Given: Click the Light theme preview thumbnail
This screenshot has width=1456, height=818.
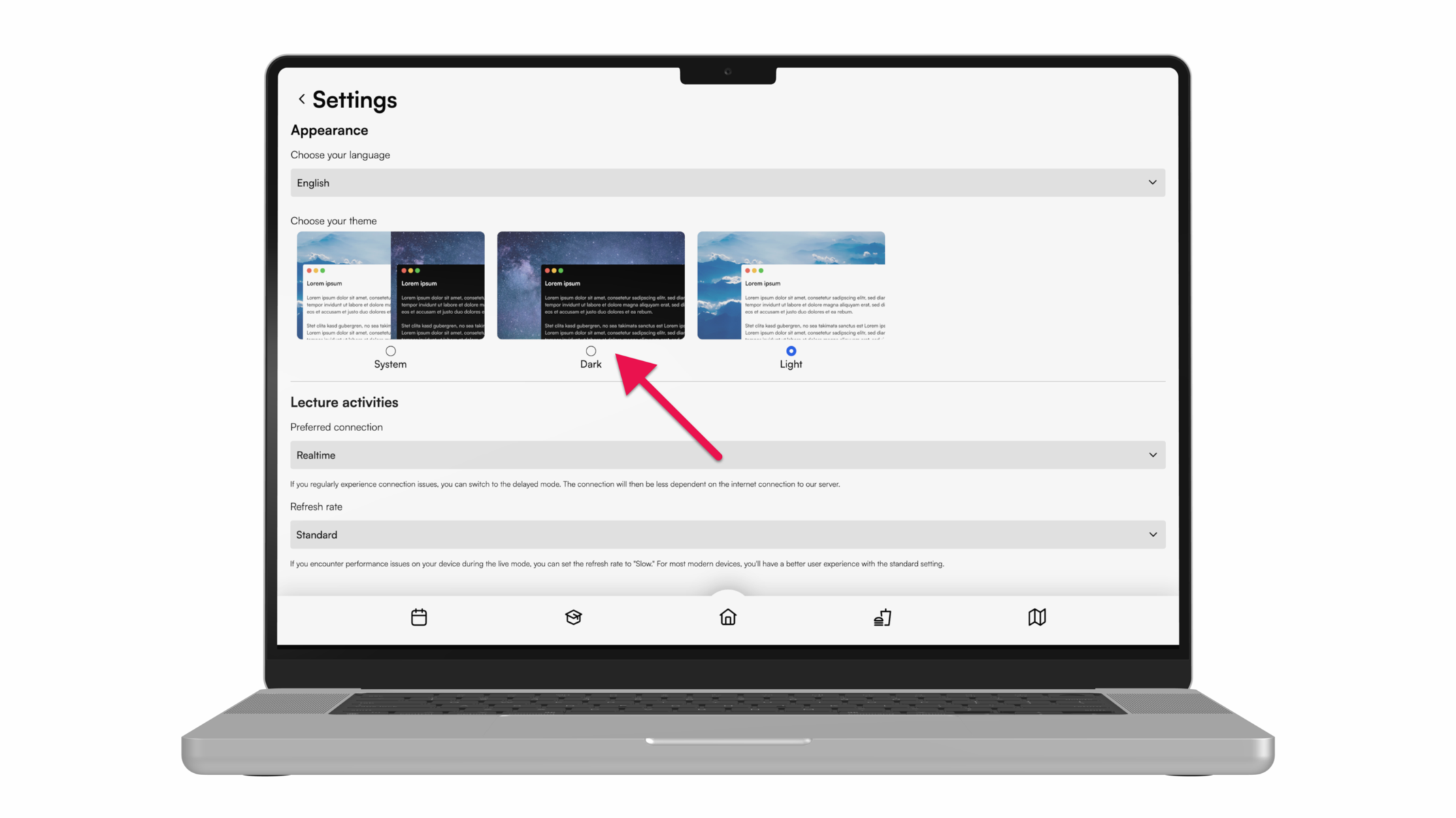Looking at the screenshot, I should pyautogui.click(x=791, y=285).
